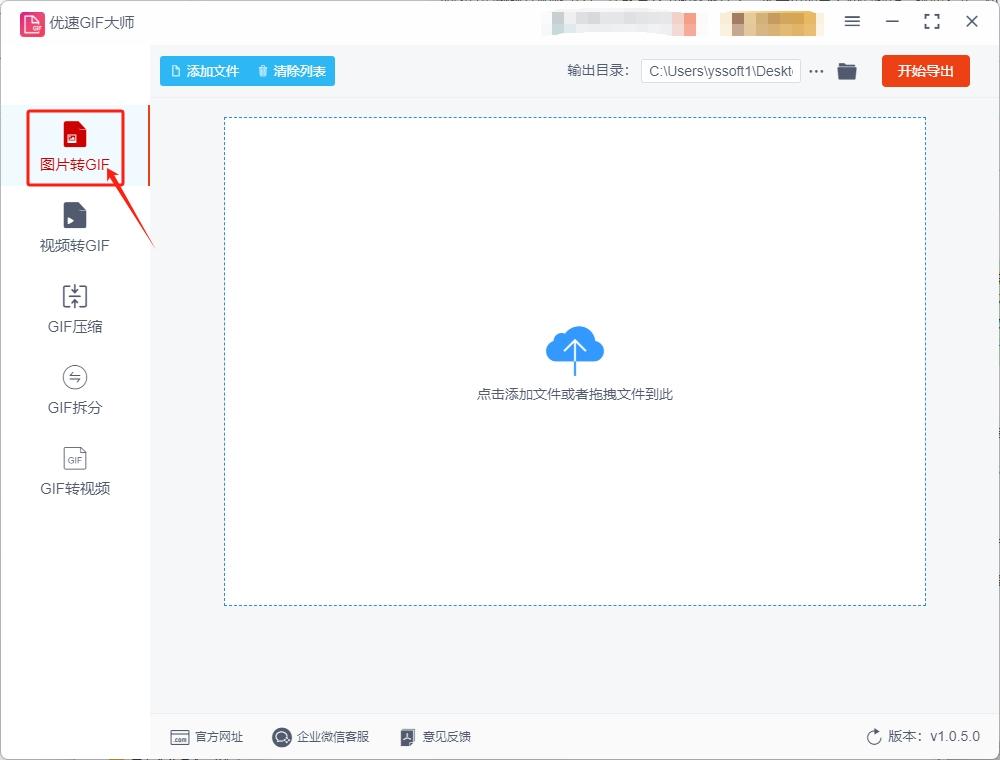Open the GIF转视频 converter
This screenshot has height=760, width=1000.
(x=74, y=470)
